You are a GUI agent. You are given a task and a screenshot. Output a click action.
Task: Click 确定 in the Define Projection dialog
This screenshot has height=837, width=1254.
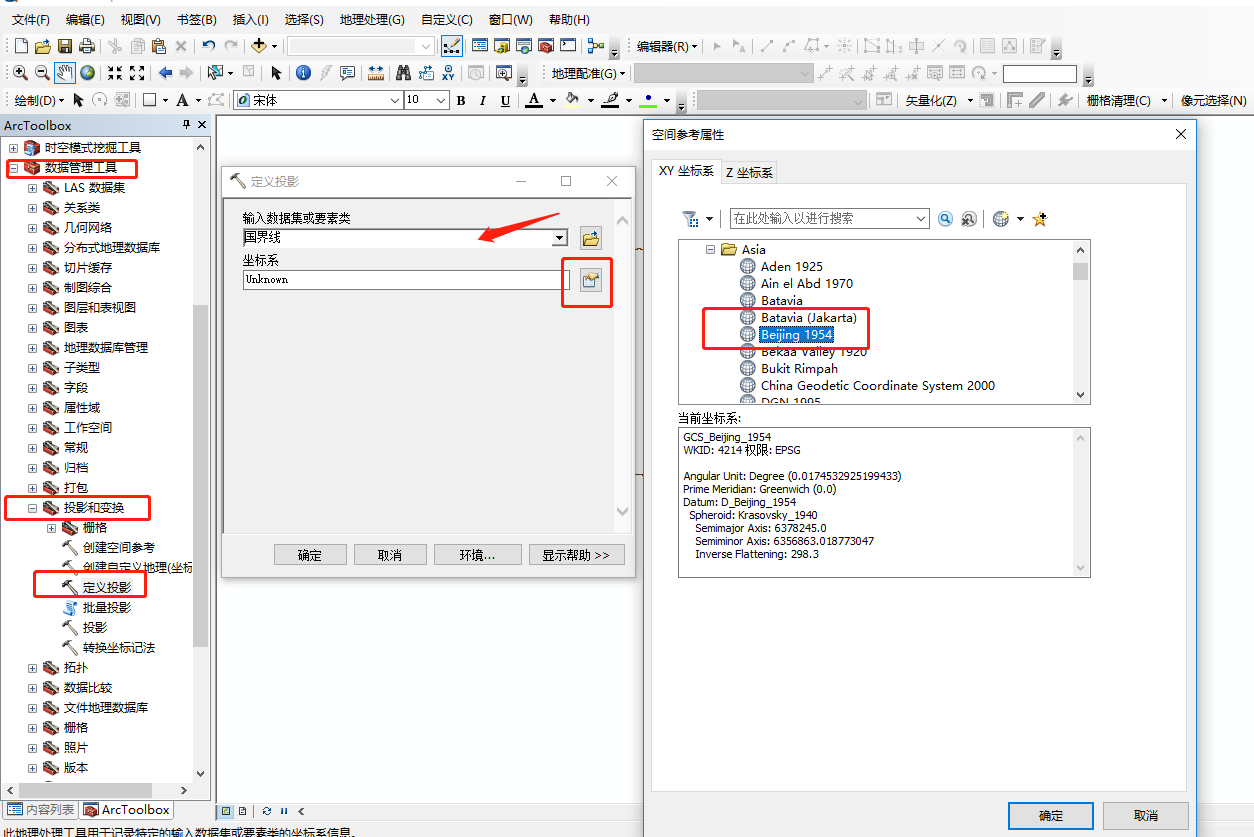(310, 555)
